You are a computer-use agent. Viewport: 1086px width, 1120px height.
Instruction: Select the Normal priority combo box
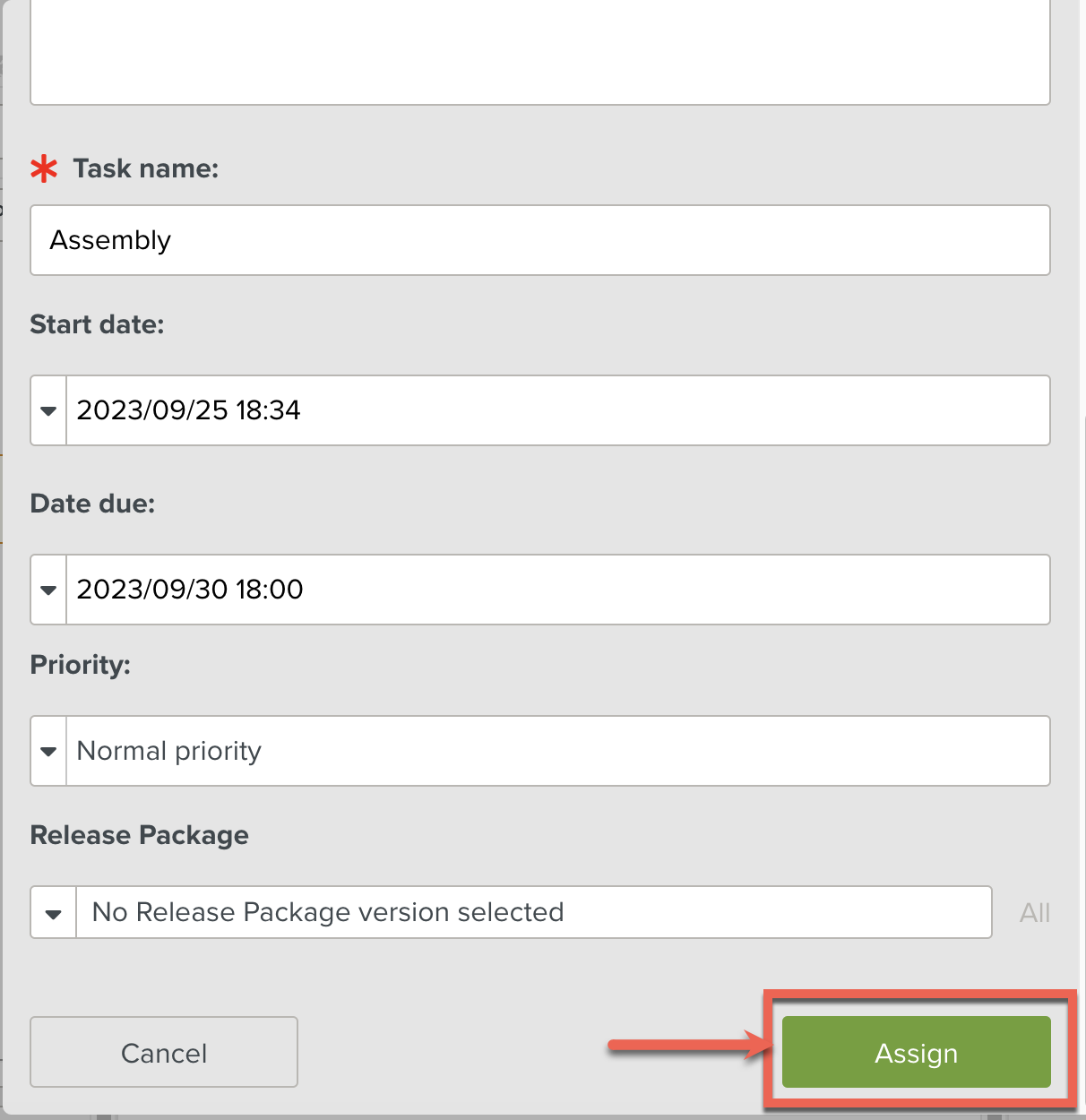(x=557, y=751)
